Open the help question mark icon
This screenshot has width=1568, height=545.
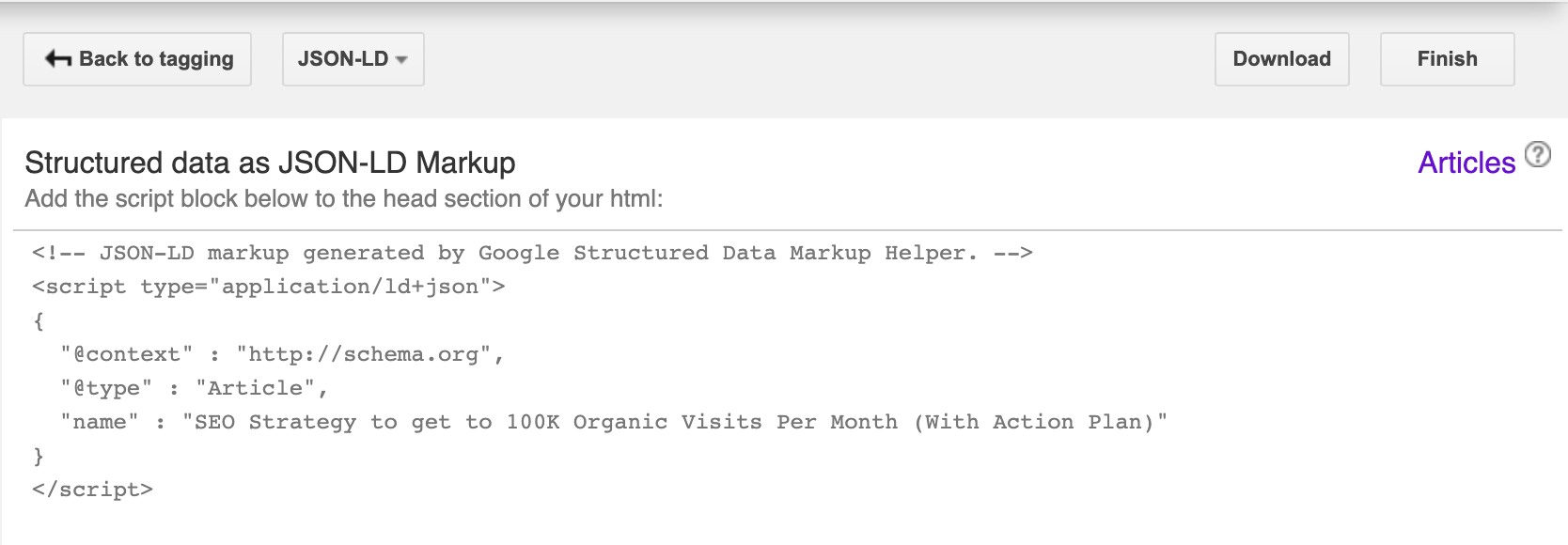[x=1537, y=154]
